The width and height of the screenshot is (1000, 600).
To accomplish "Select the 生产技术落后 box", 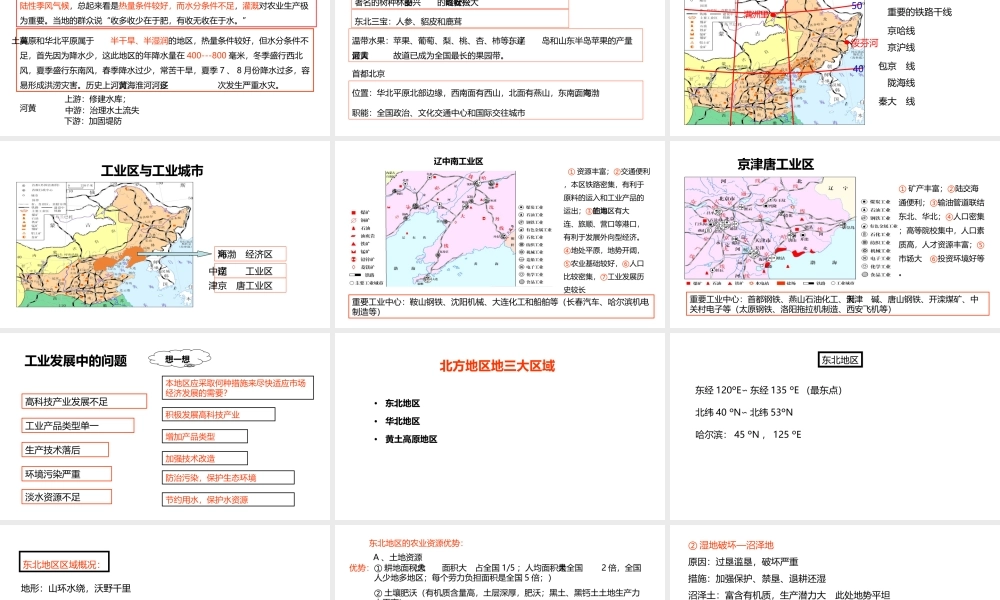I will coord(65,450).
